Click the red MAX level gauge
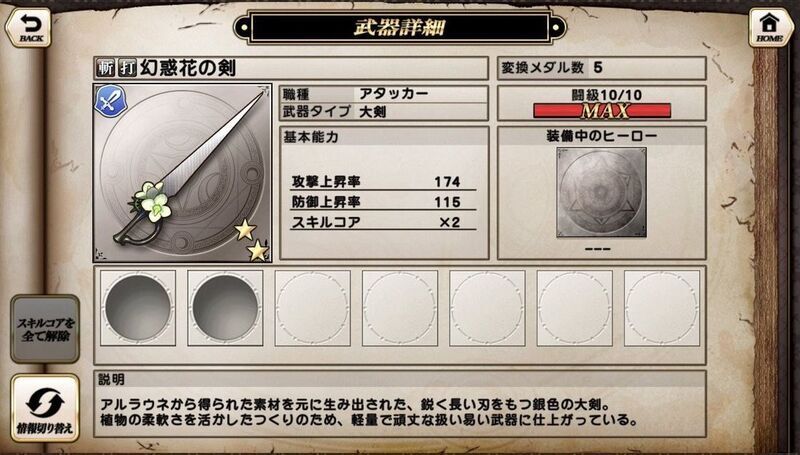 point(602,111)
